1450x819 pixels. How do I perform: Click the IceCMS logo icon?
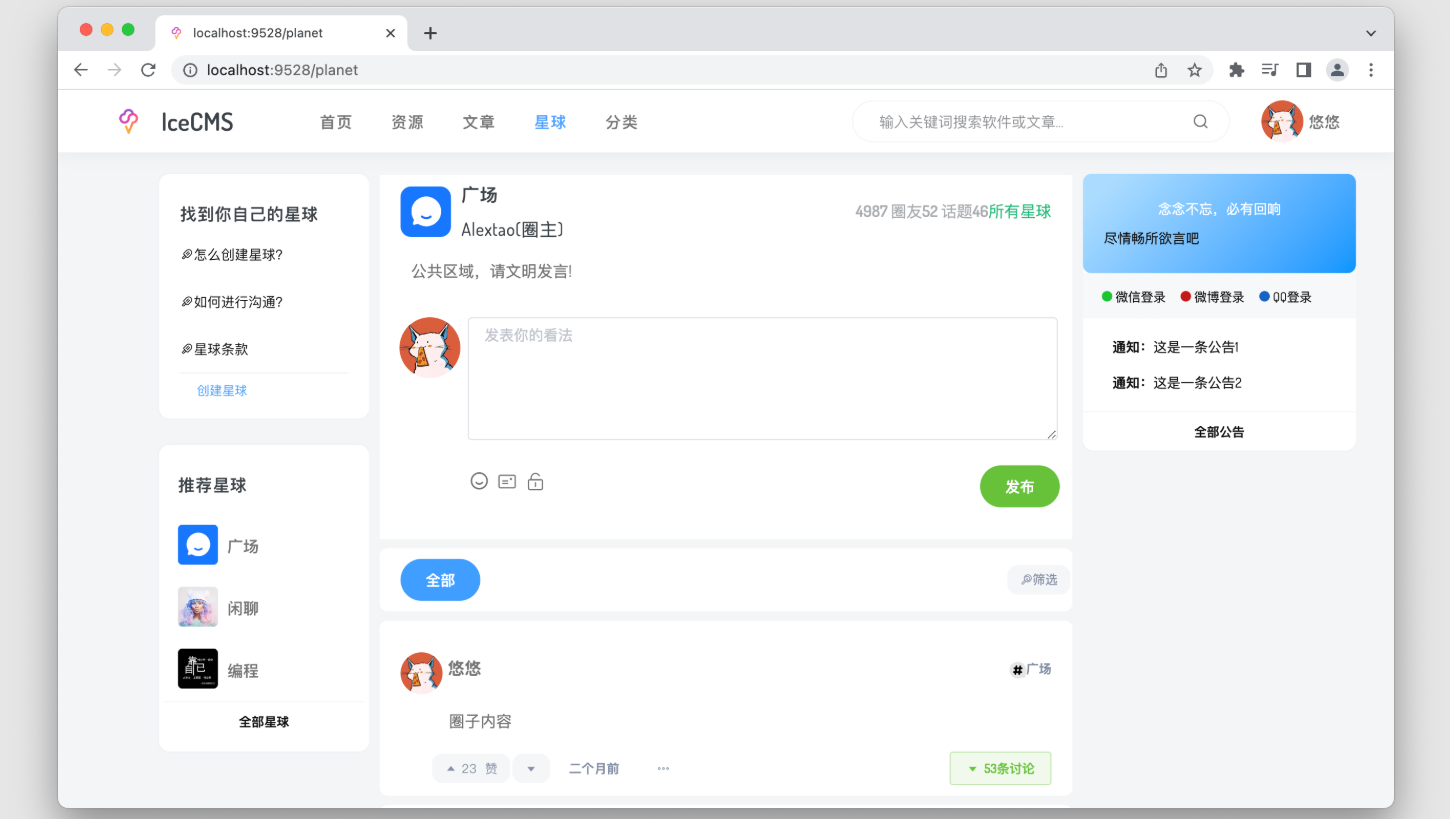(128, 120)
